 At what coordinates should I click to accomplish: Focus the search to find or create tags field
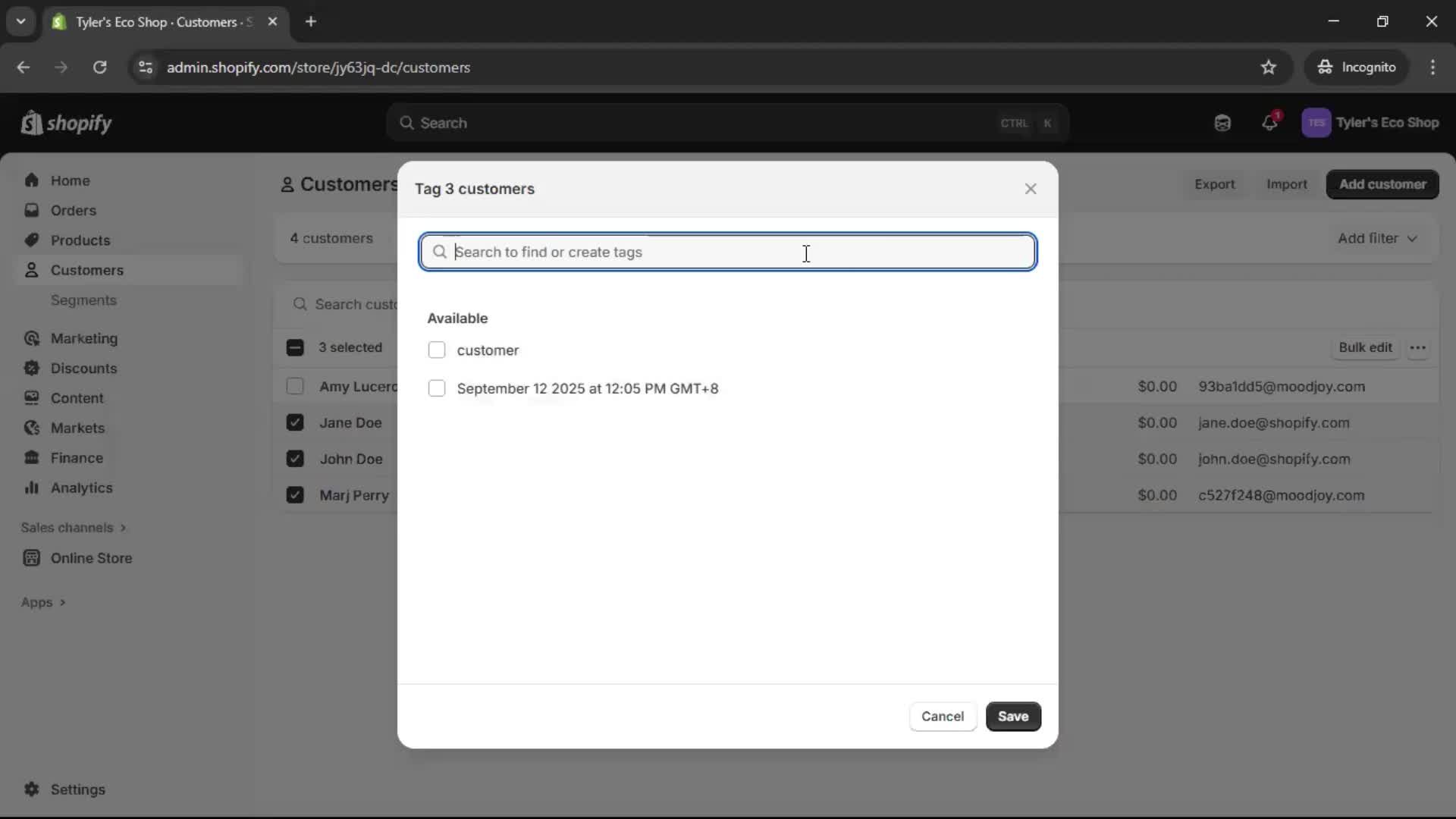click(x=726, y=252)
